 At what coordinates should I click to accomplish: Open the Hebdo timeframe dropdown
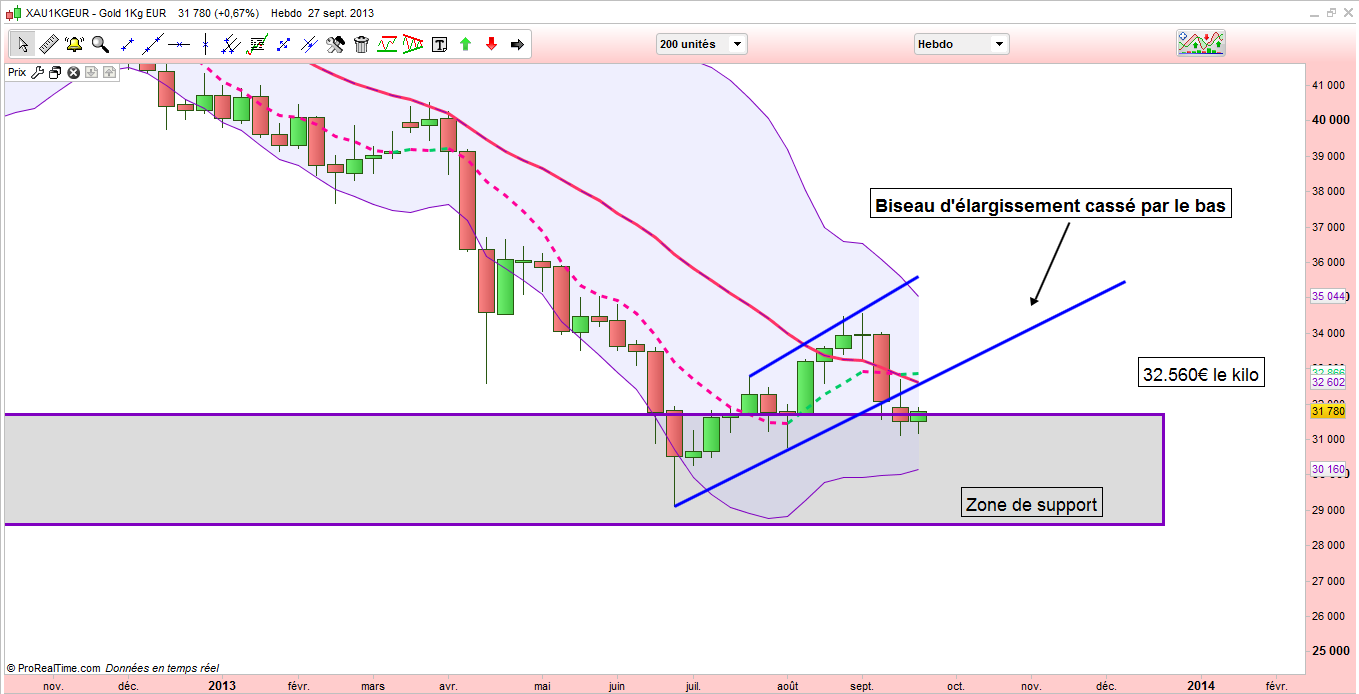(x=961, y=44)
